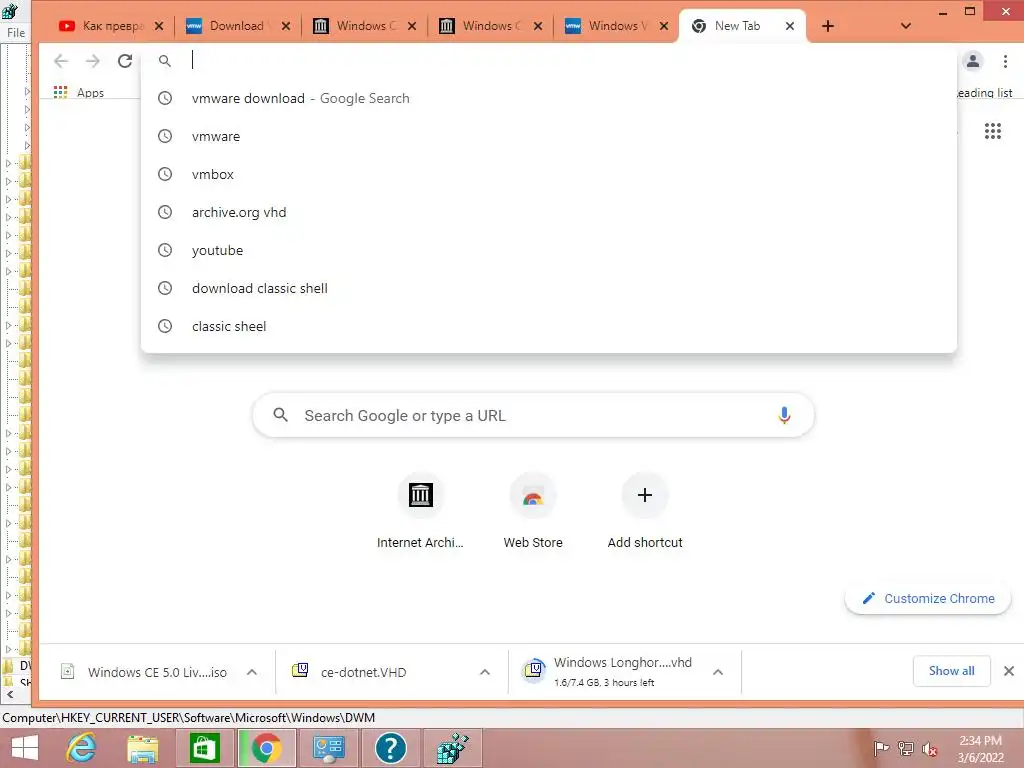Open the Windows CE 5.0 Liv...iso download
The height and width of the screenshot is (768, 1024).
coord(145,672)
